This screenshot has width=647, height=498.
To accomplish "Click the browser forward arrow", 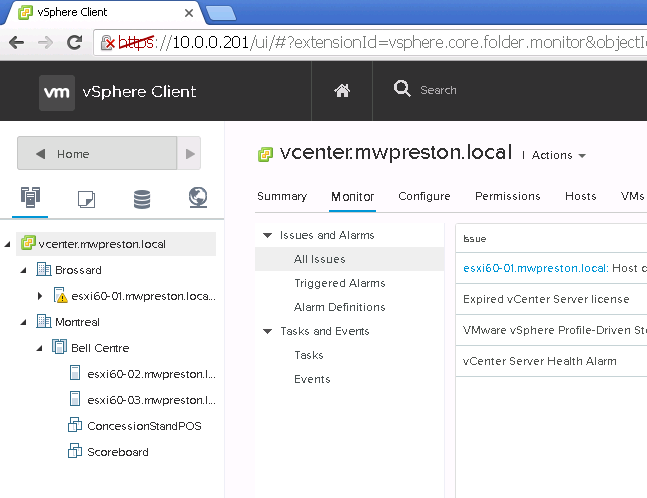I will point(45,42).
